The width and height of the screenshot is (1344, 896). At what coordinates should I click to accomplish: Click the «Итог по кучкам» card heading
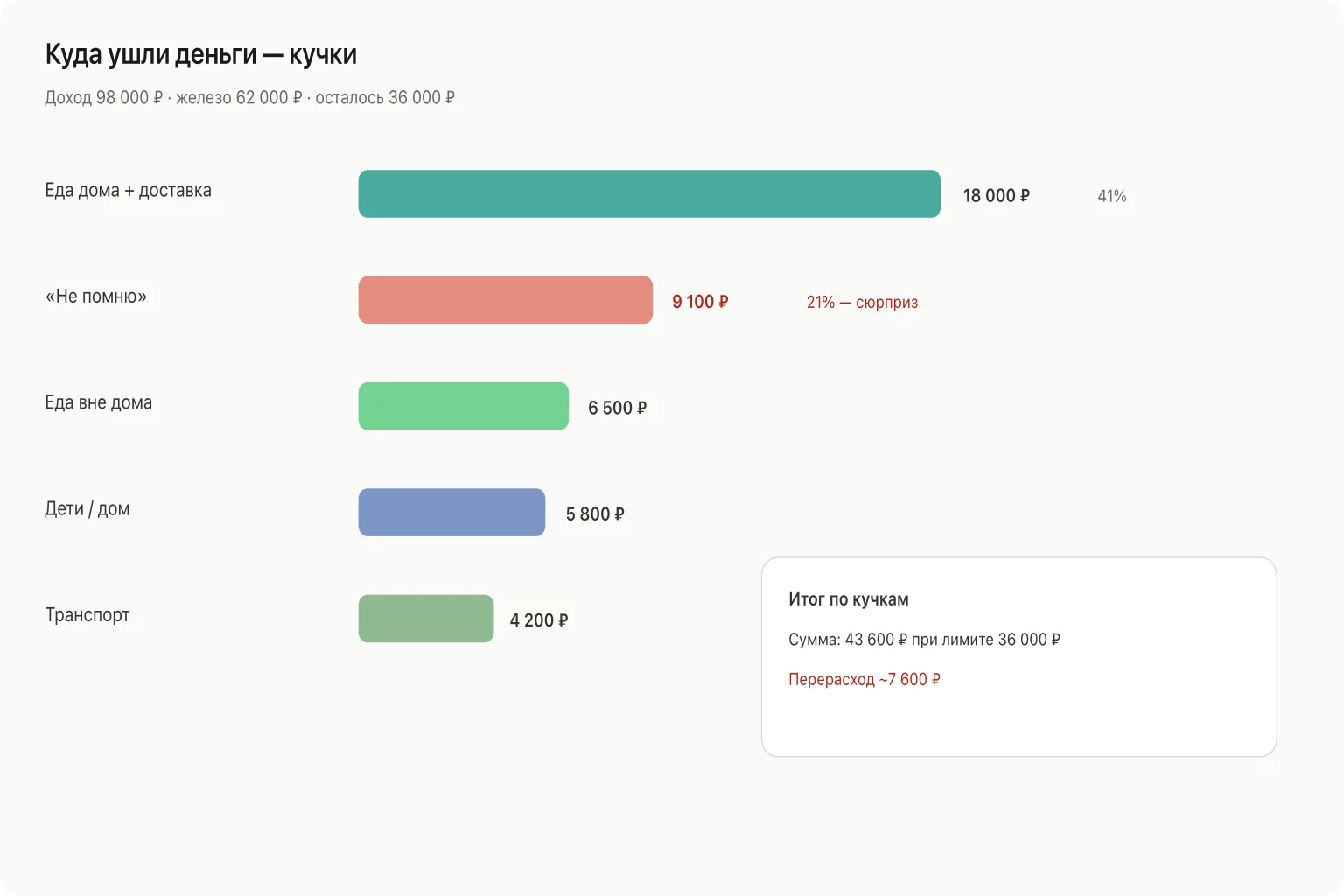849,599
